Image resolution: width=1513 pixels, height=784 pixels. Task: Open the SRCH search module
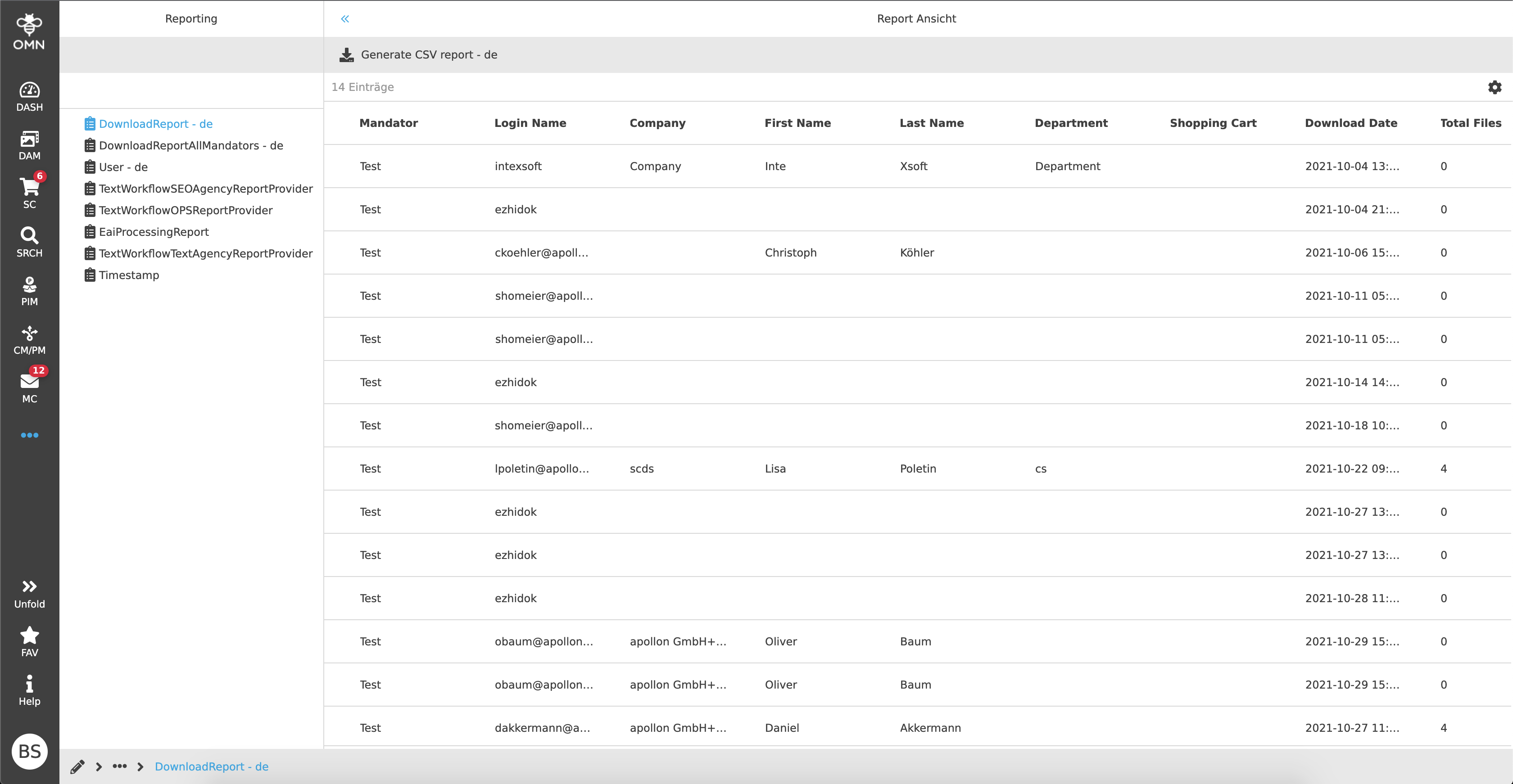click(29, 242)
